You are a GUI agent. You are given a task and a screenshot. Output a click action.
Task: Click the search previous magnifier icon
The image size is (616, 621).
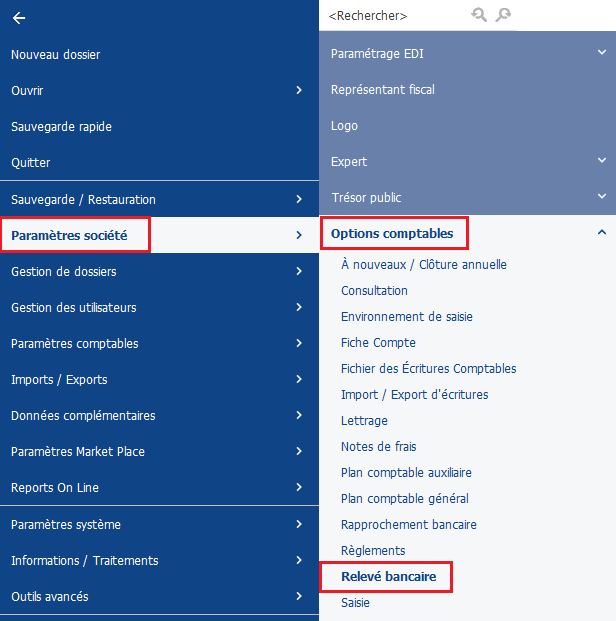click(x=479, y=15)
